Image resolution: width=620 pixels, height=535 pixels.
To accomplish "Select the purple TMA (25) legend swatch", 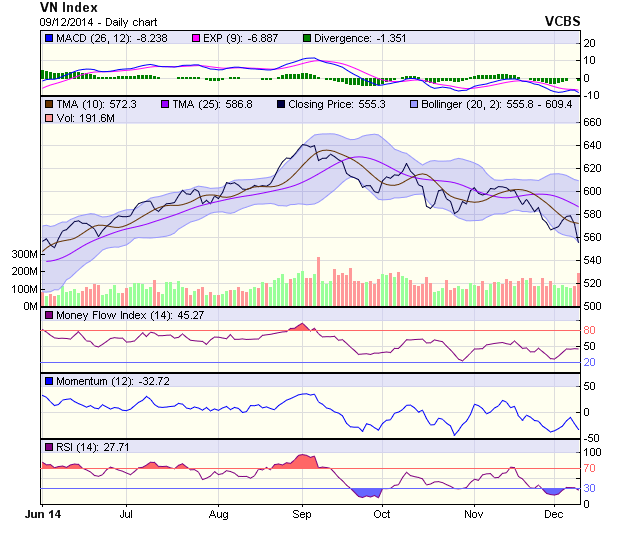I will click(x=161, y=104).
